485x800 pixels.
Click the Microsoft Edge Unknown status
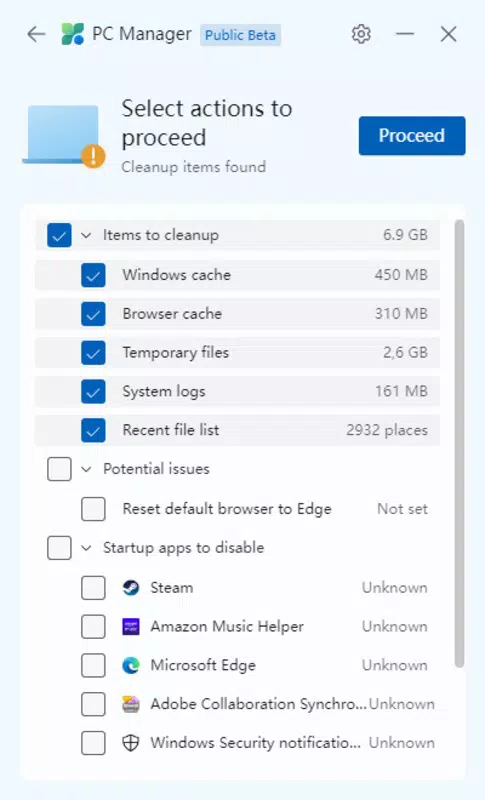[395, 665]
